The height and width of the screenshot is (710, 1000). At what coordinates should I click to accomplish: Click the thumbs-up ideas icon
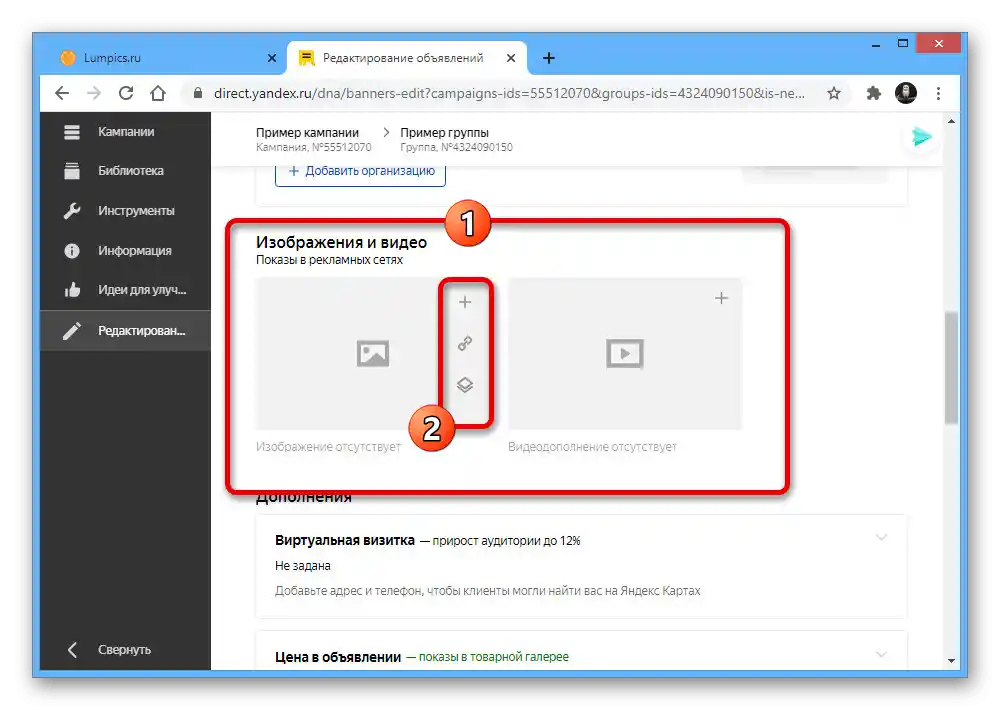[x=72, y=290]
